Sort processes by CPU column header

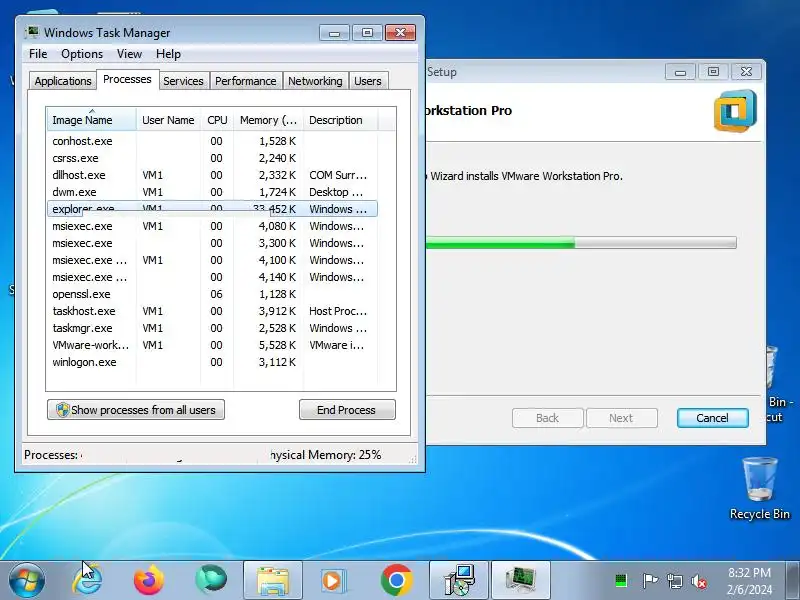(x=217, y=120)
